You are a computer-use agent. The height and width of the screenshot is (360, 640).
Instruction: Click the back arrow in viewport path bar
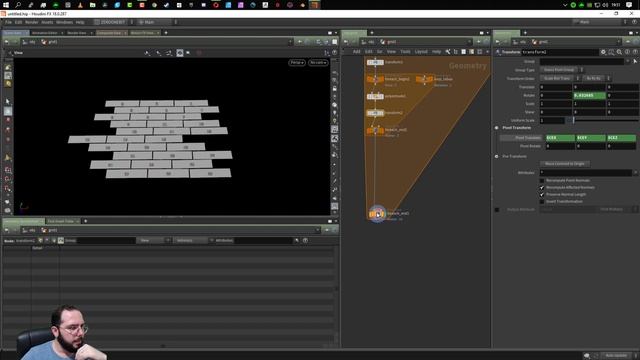7,42
